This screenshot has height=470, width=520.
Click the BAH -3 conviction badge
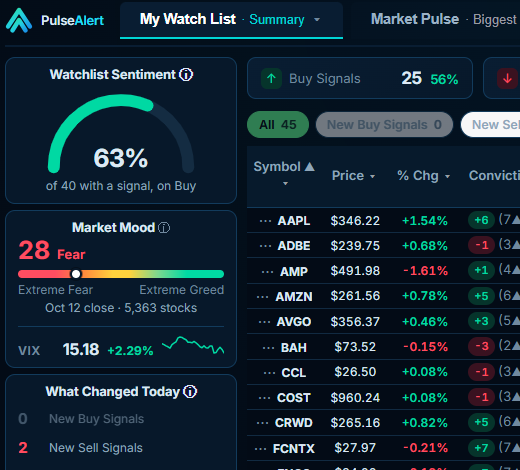pyautogui.click(x=481, y=346)
